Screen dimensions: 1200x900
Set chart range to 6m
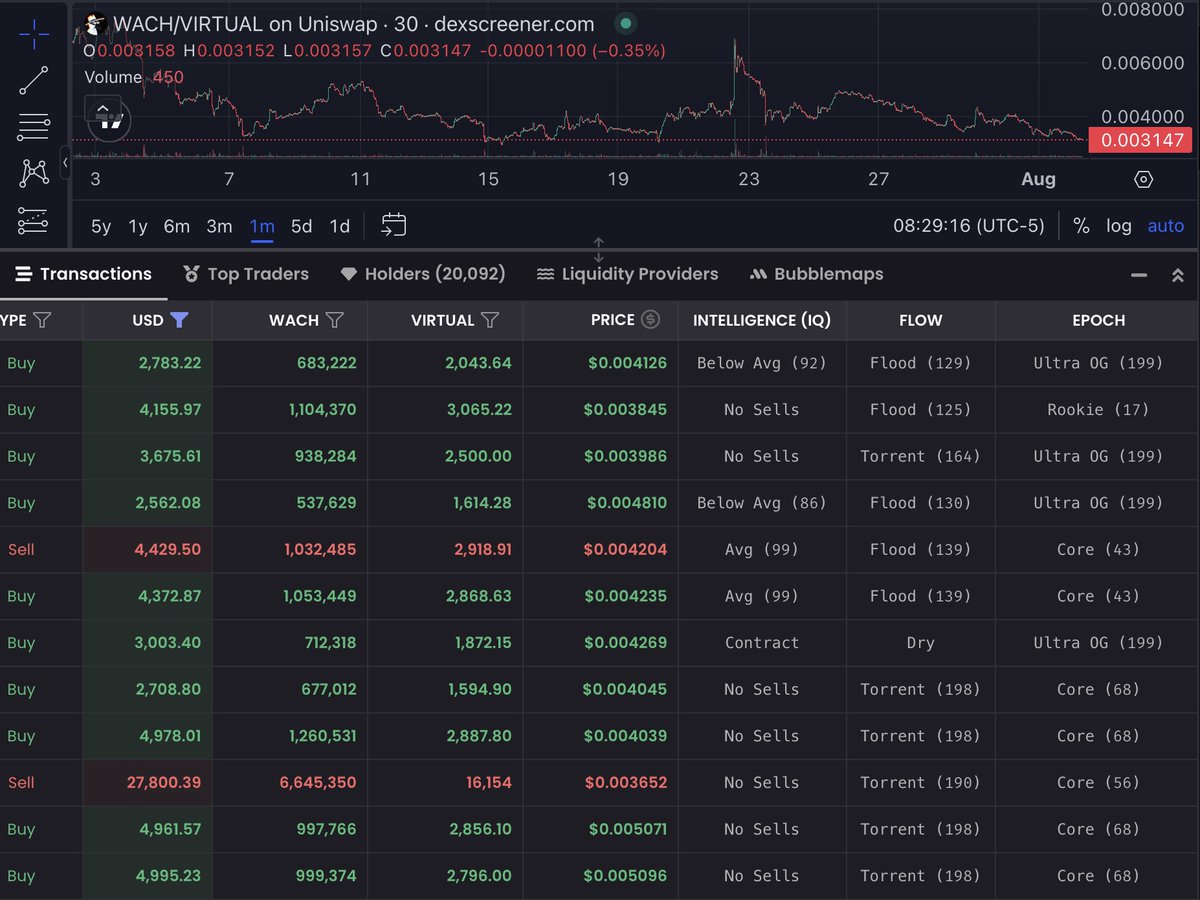click(177, 226)
